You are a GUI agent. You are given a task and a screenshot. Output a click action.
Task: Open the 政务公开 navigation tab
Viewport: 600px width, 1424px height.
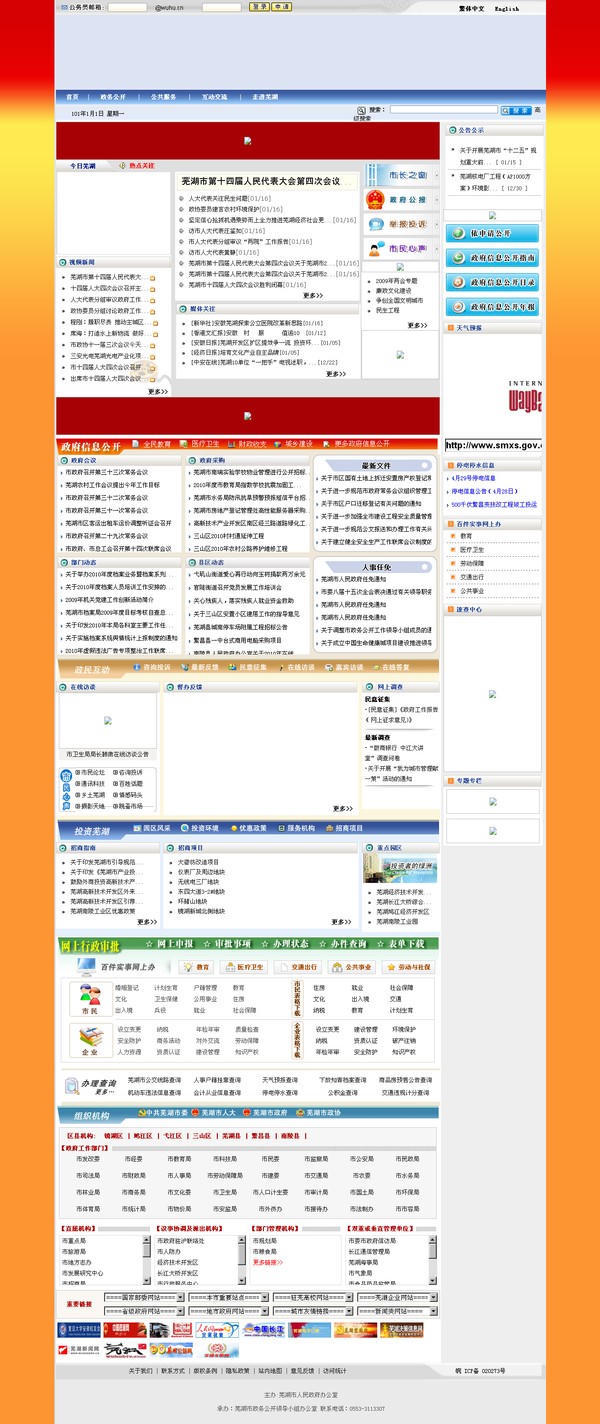(x=113, y=97)
